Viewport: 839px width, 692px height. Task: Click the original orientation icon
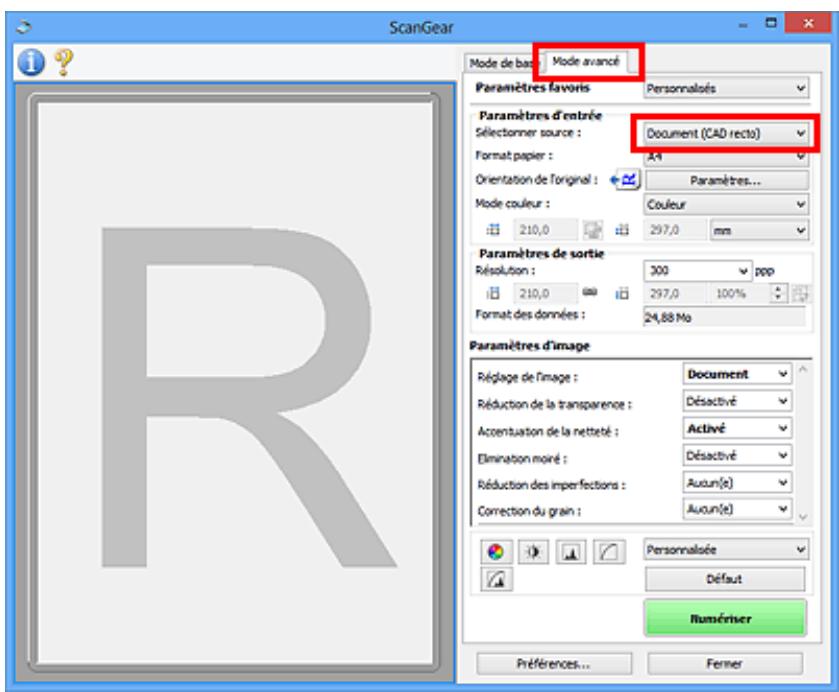click(x=623, y=180)
